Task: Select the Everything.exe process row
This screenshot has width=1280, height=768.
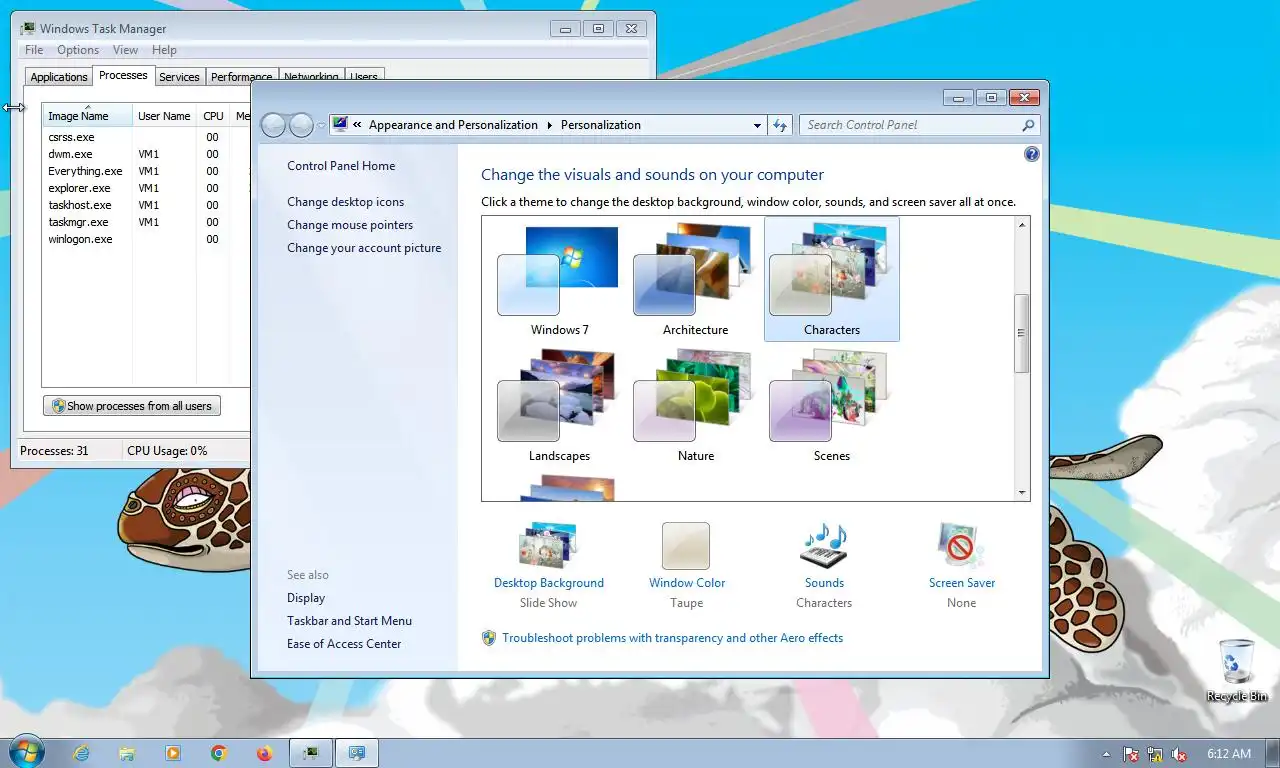Action: pos(146,171)
